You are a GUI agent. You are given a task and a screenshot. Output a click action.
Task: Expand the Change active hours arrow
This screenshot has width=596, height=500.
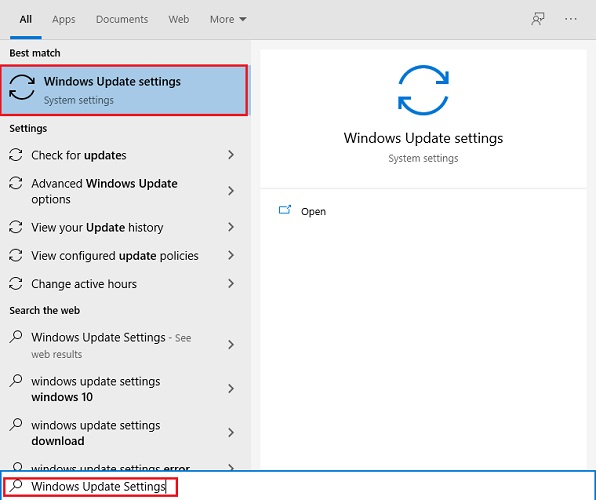coord(231,283)
